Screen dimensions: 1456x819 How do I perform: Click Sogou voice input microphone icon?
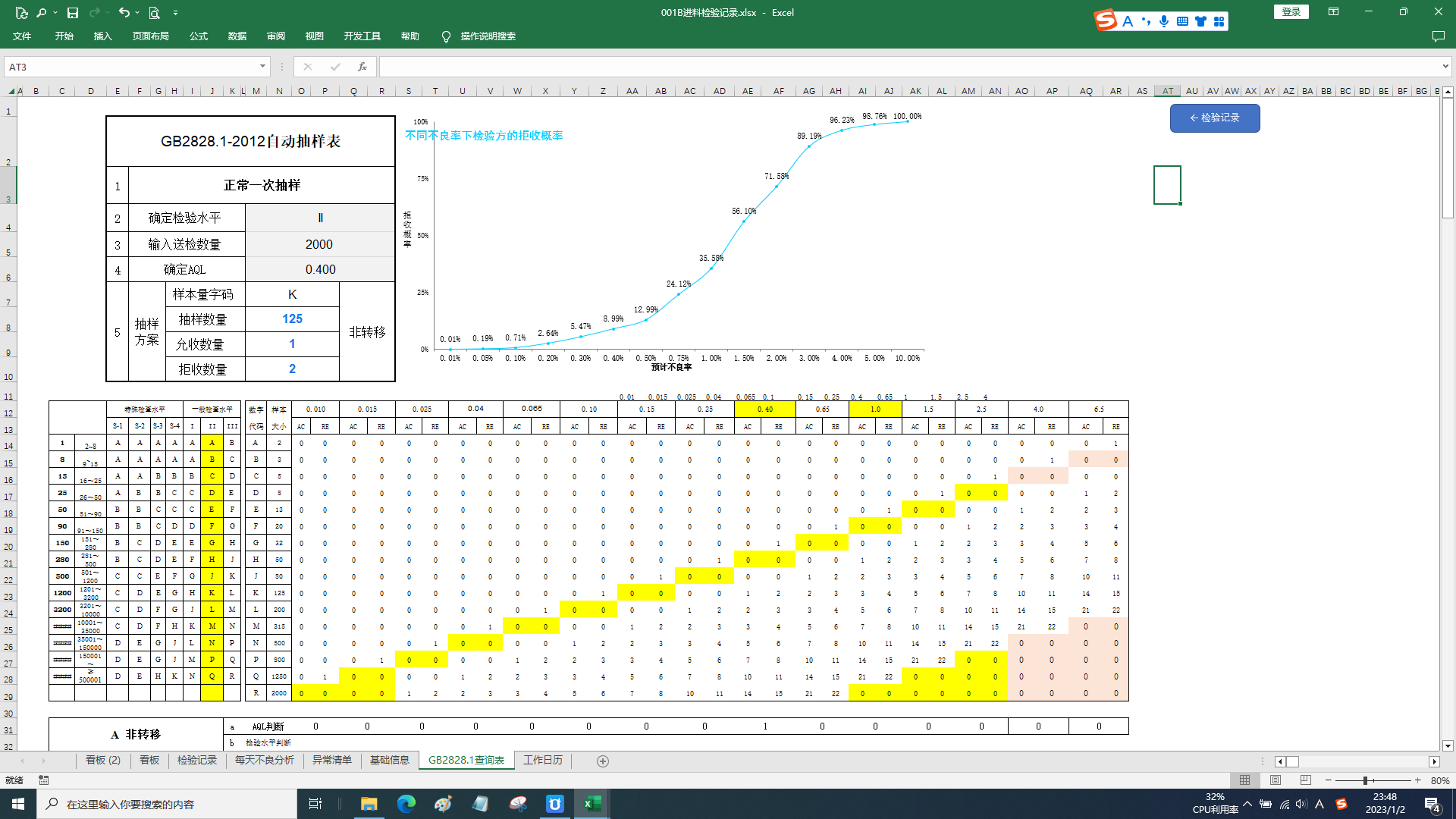click(1164, 21)
